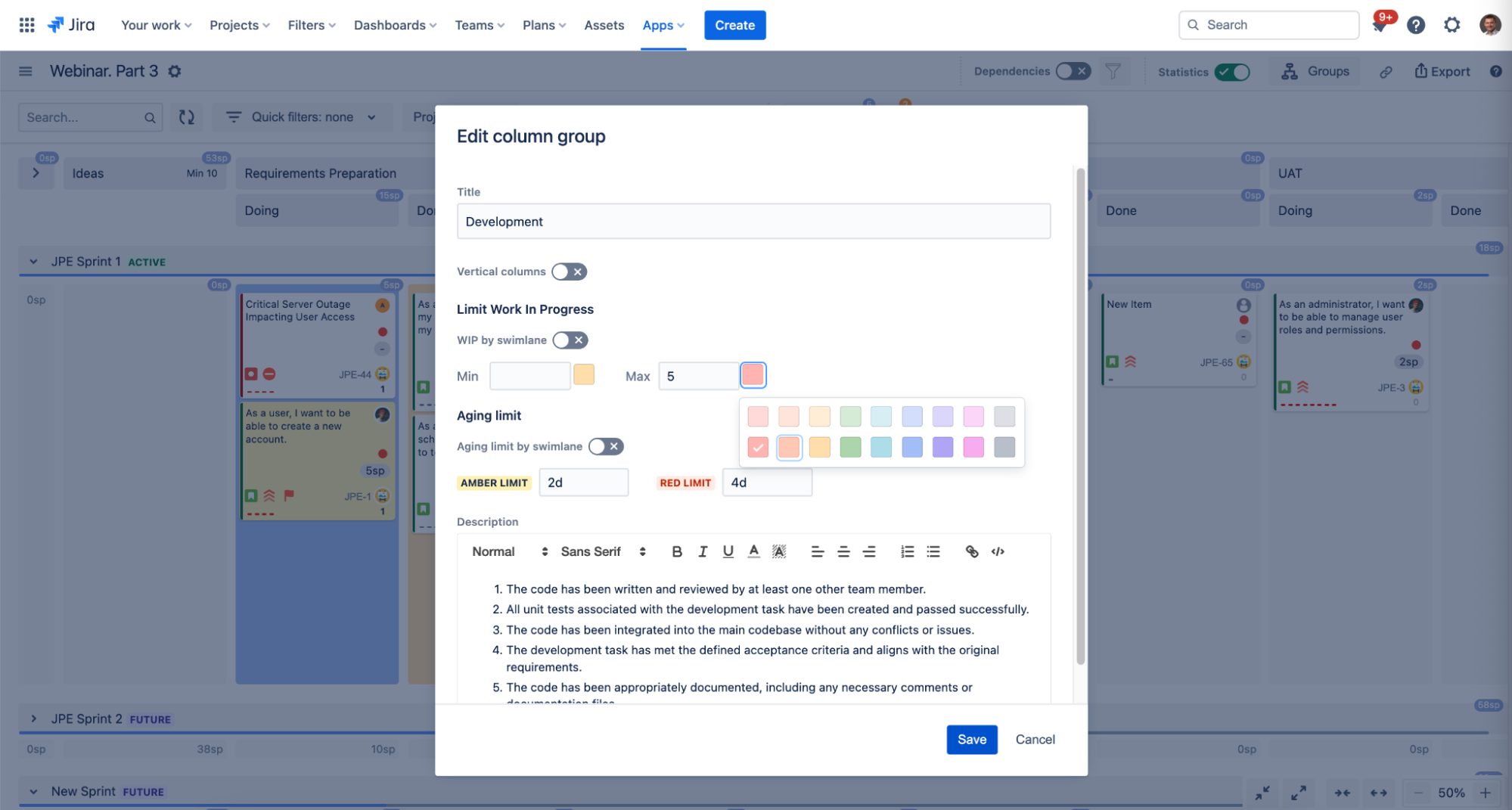Click the Title input field
The width and height of the screenshot is (1512, 810).
click(x=753, y=222)
